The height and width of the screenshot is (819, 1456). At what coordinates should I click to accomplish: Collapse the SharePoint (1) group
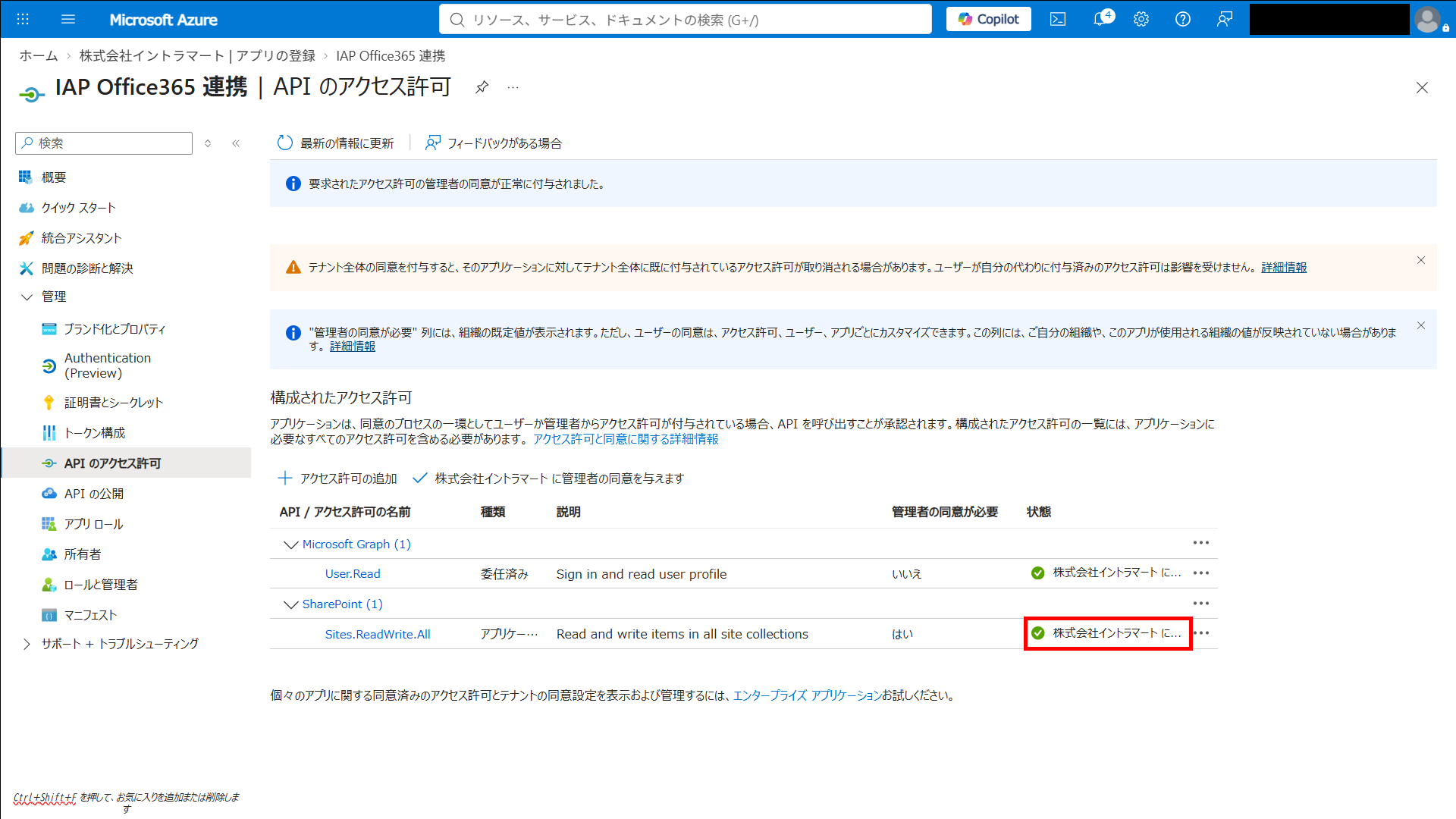(290, 604)
